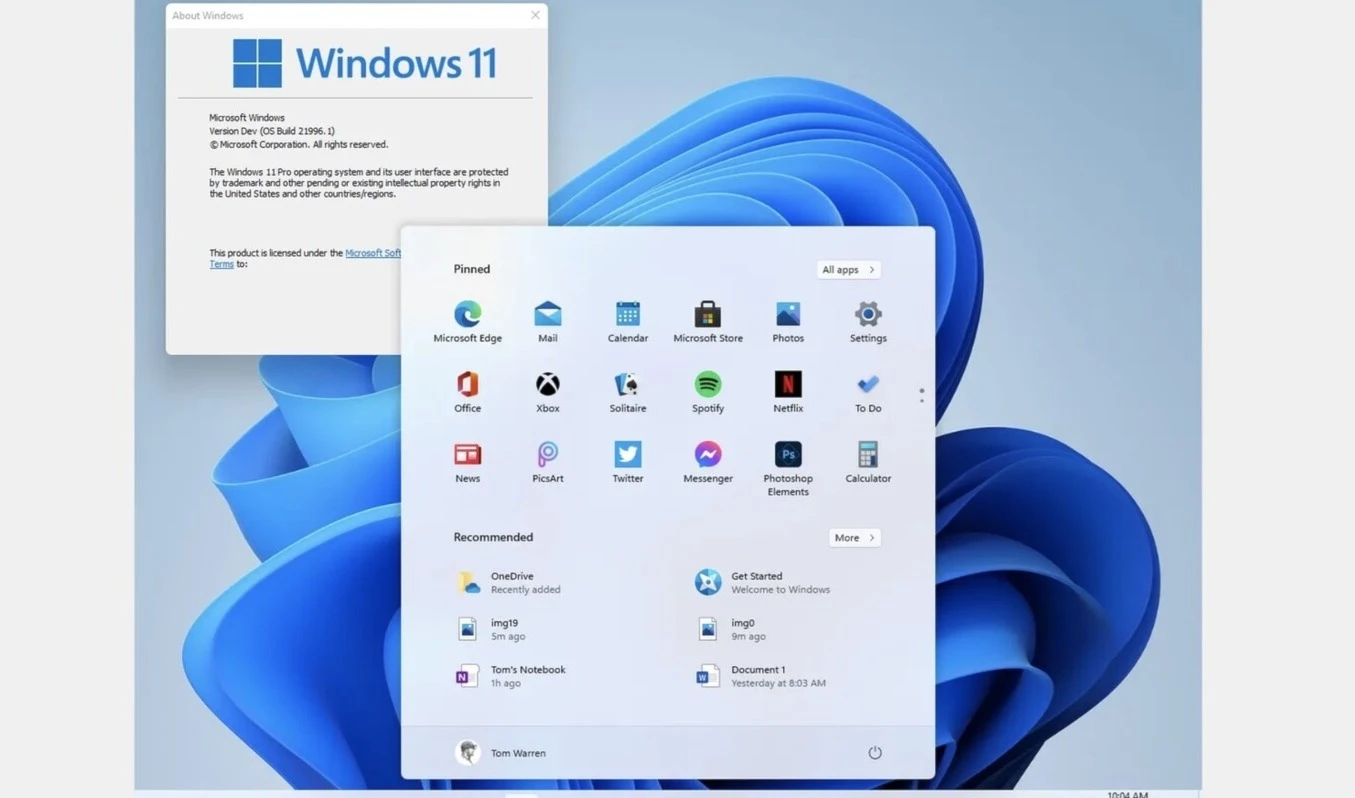
Task: Start Photoshop Elements
Action: tap(787, 453)
